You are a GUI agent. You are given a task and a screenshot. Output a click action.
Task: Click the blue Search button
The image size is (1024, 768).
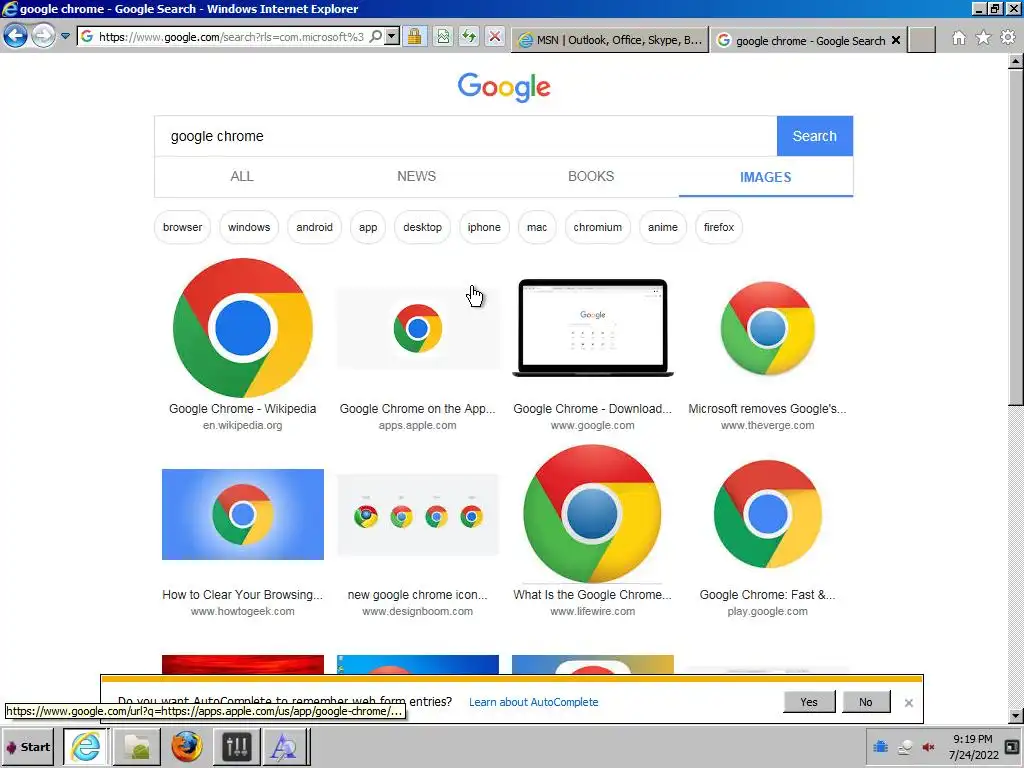pyautogui.click(x=814, y=136)
